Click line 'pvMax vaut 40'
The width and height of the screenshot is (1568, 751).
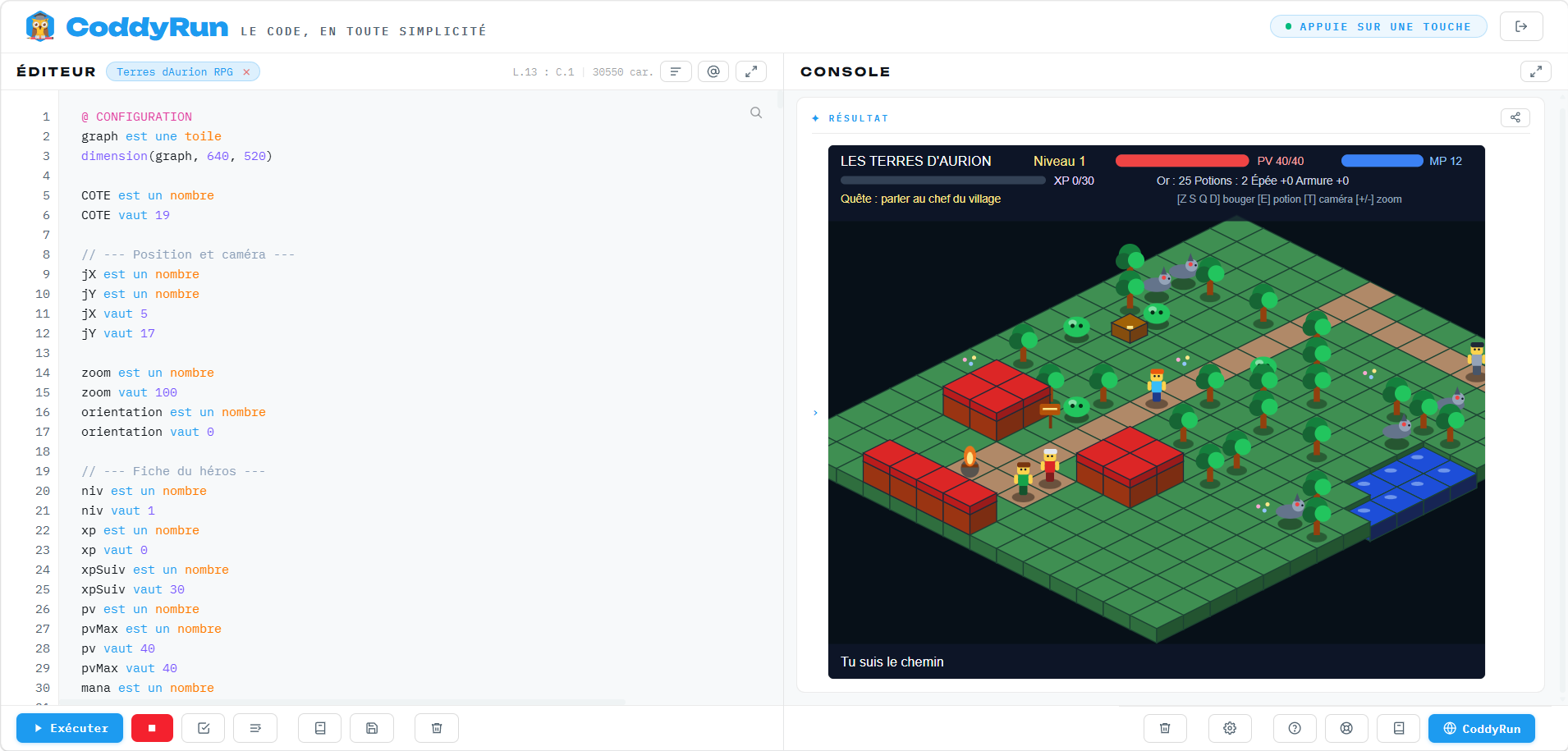[x=129, y=668]
